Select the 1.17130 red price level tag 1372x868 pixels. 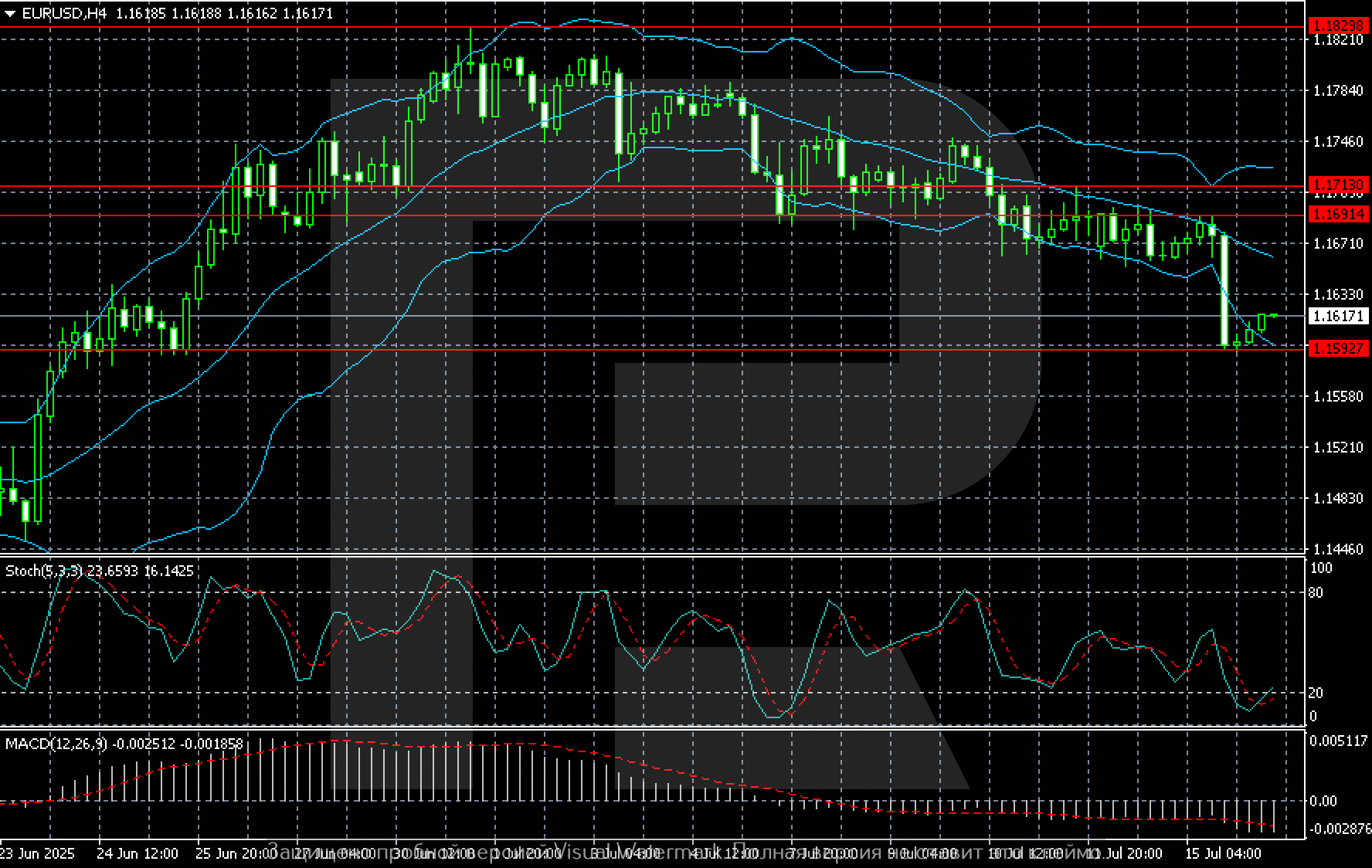(x=1338, y=185)
